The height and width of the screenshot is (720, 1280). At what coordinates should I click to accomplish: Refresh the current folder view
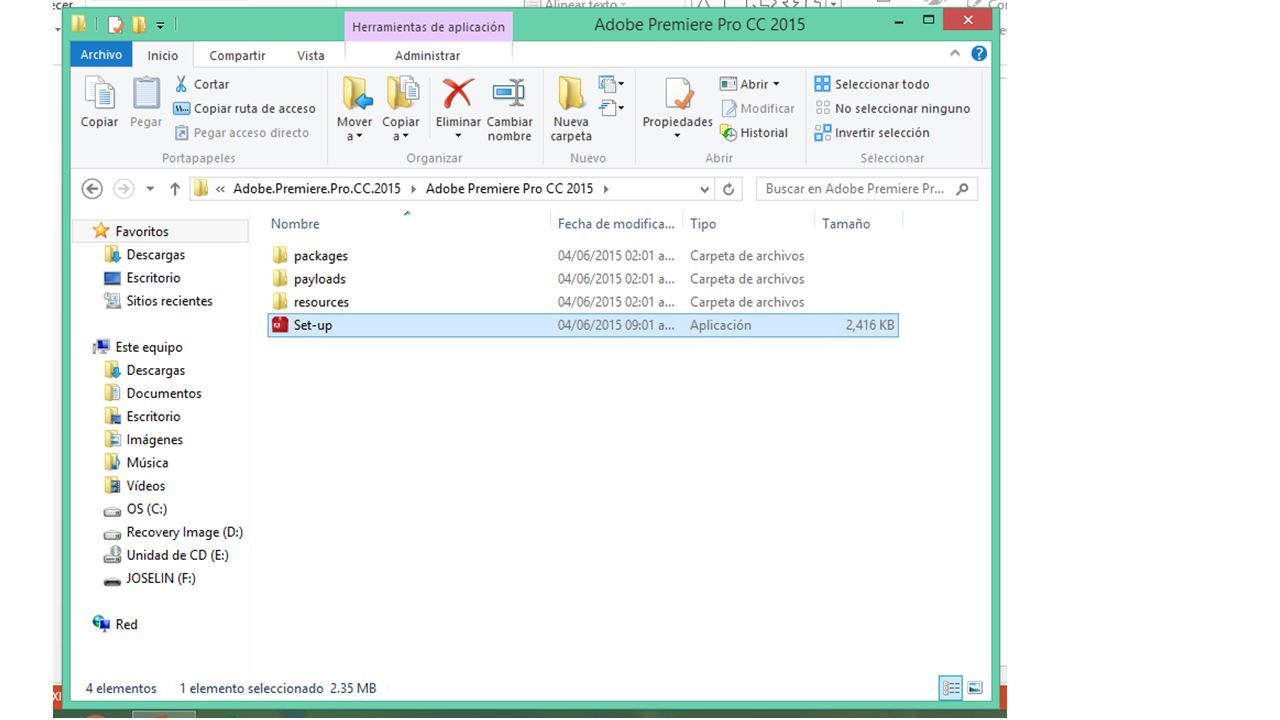pos(729,188)
